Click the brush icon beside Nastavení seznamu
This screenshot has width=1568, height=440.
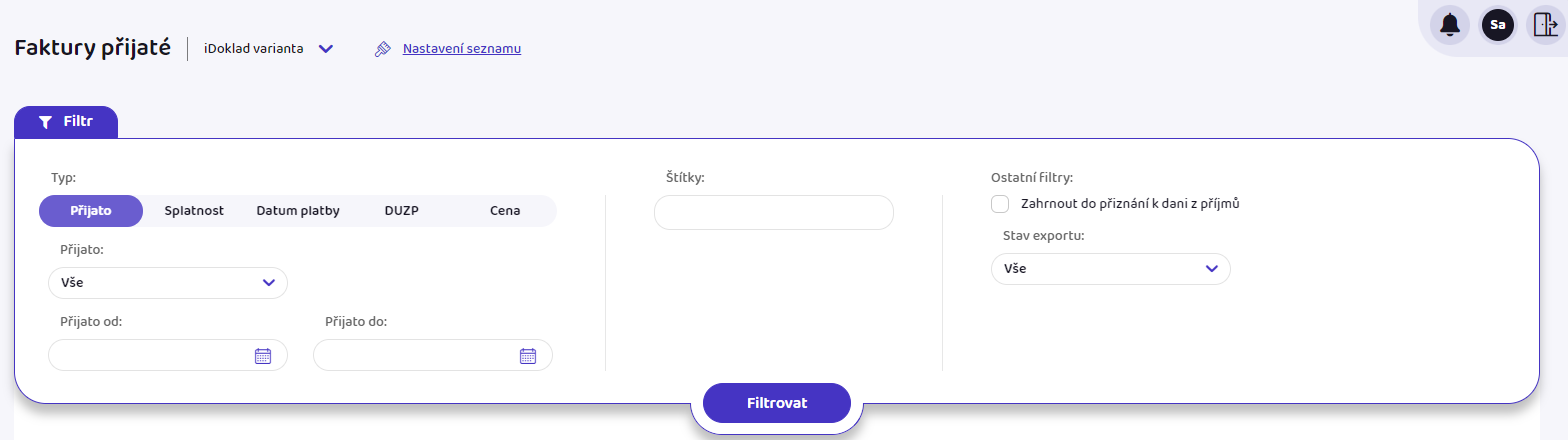[382, 49]
